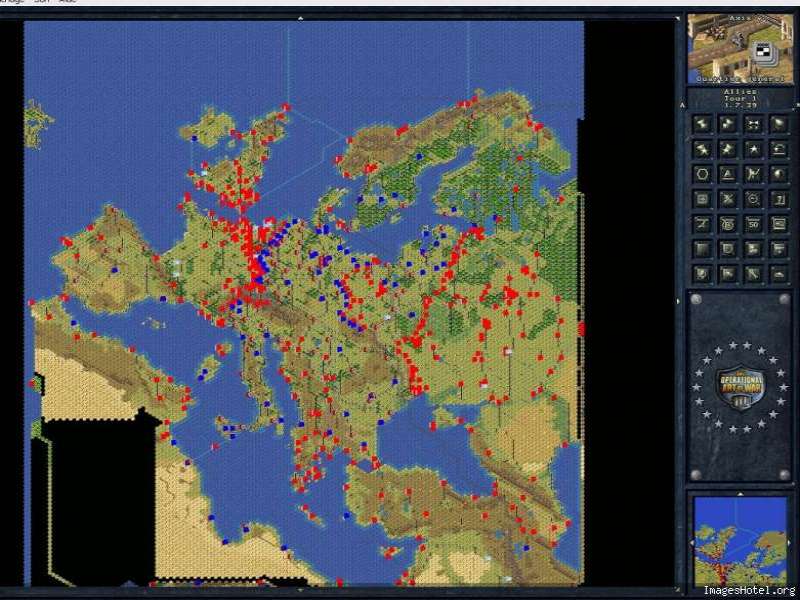
Task: Click the crossed X icon in the fourth row
Action: pos(728,199)
